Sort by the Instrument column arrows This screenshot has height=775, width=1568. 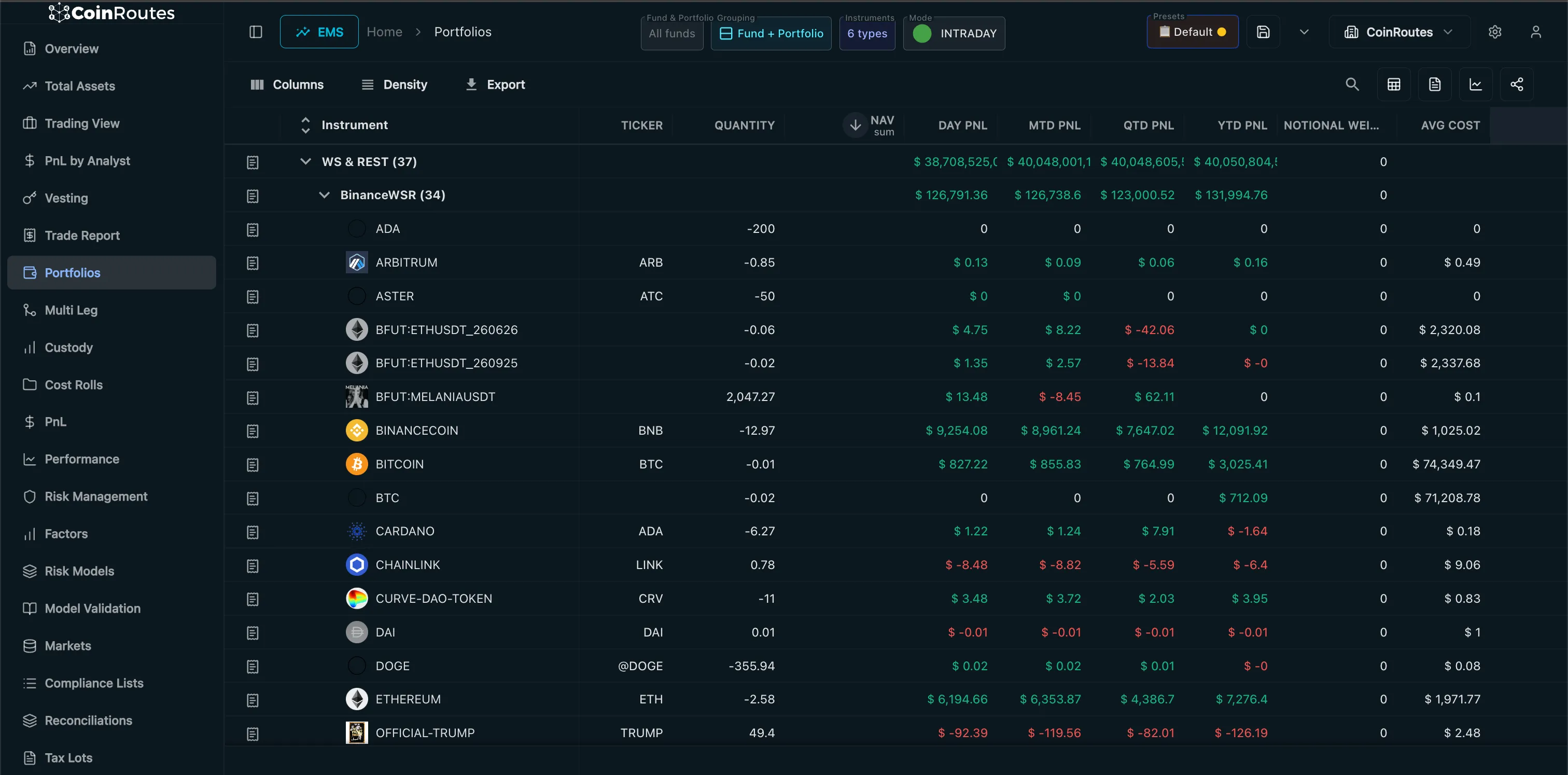coord(305,125)
